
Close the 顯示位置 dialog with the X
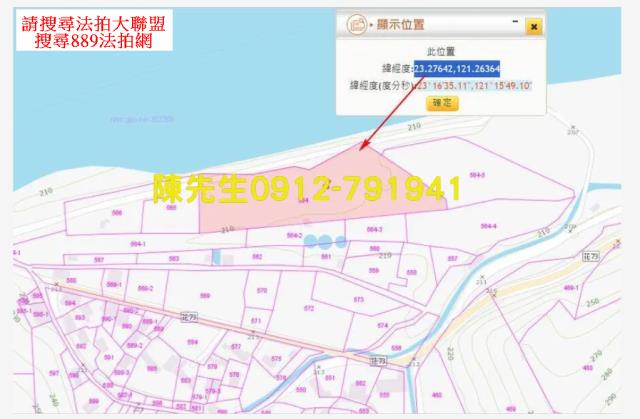pyautogui.click(x=534, y=26)
